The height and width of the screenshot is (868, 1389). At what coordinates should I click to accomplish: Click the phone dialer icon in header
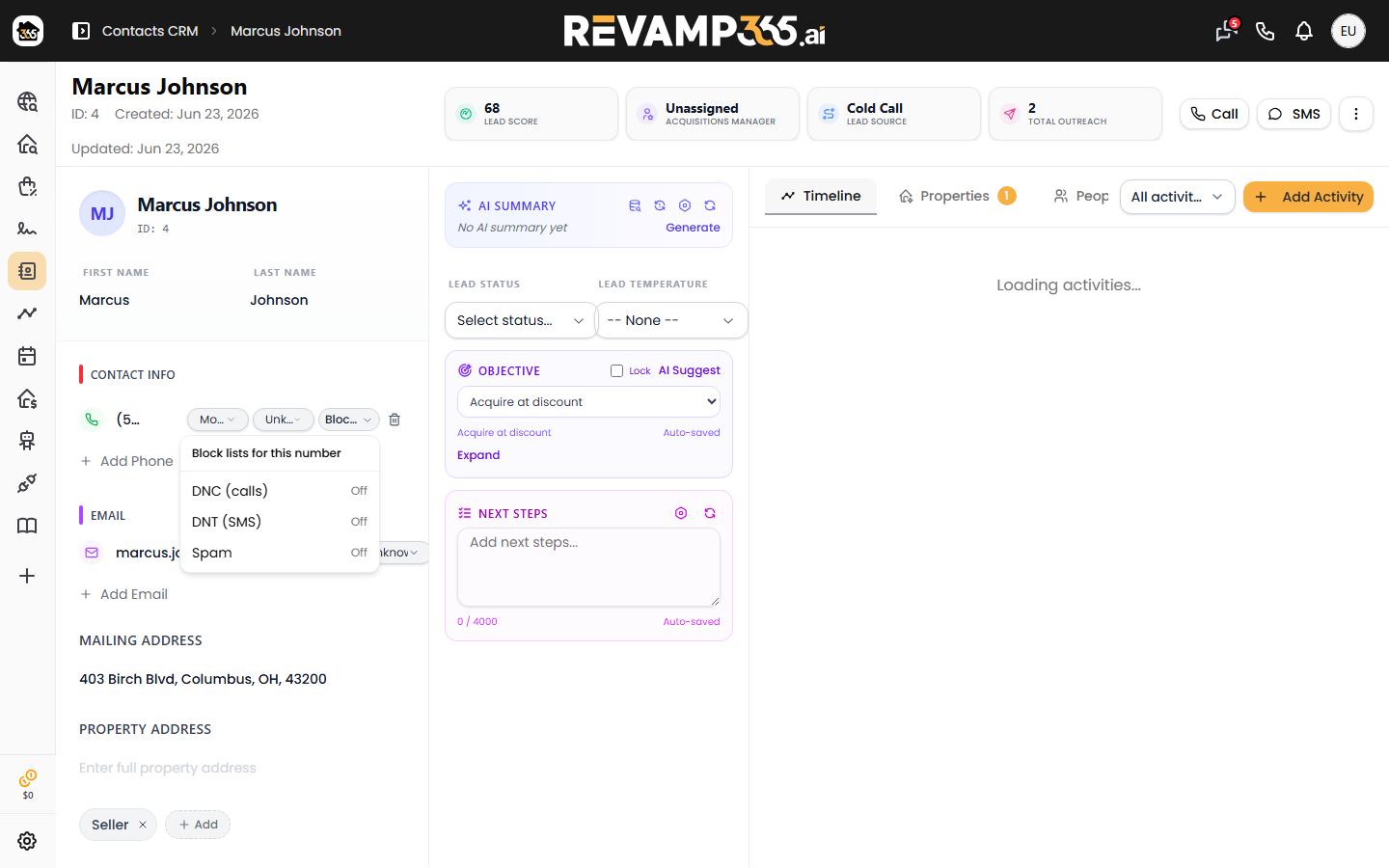(1266, 31)
